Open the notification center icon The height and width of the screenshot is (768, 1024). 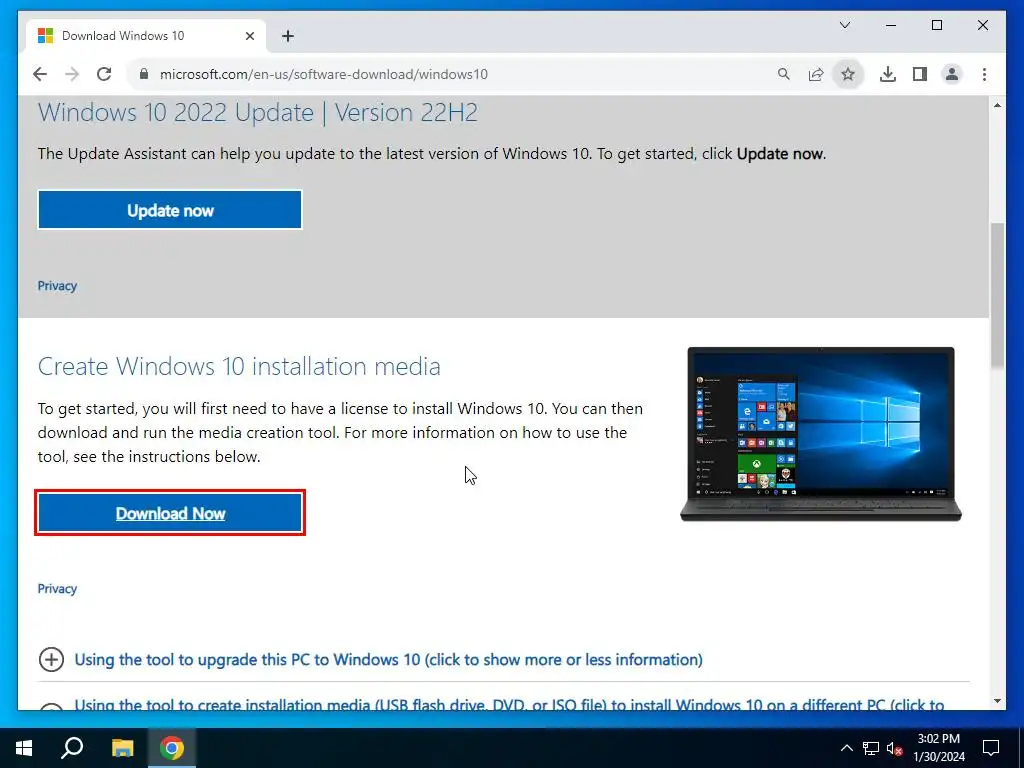point(991,748)
